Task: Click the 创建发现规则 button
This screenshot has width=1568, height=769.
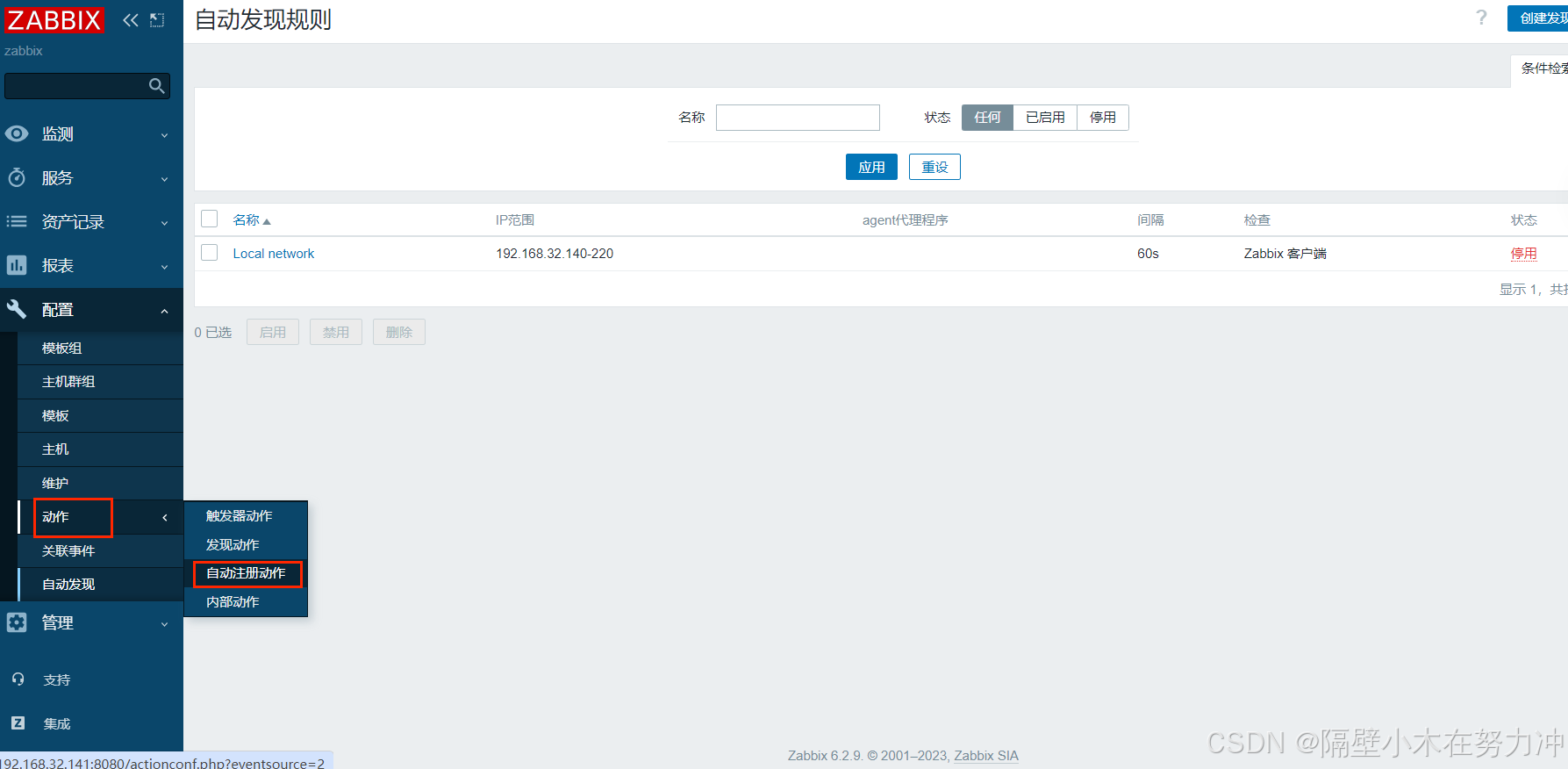Action: point(1539,18)
